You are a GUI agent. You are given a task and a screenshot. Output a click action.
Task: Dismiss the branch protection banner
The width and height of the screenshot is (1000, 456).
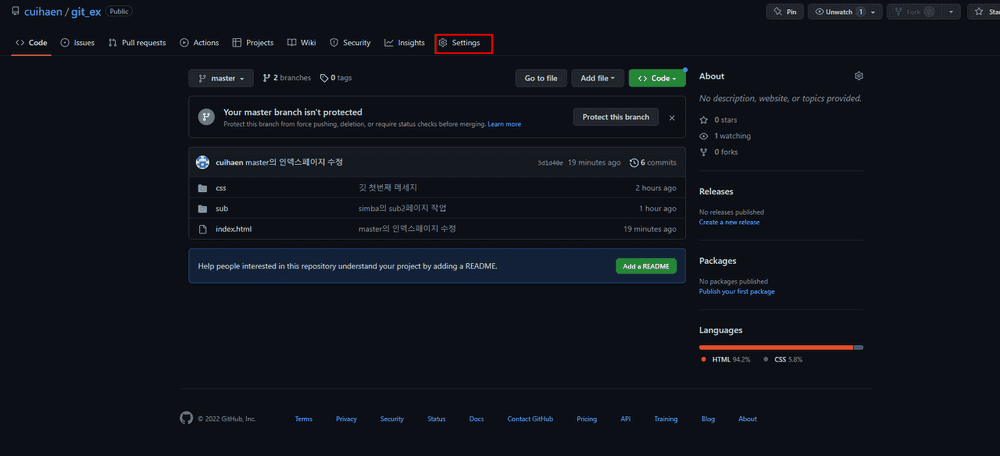(672, 117)
